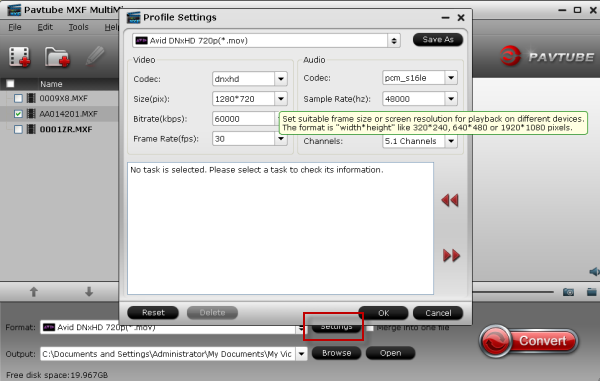The height and width of the screenshot is (381, 600).
Task: Click the Profile Settings dialog title icon
Action: [x=134, y=17]
